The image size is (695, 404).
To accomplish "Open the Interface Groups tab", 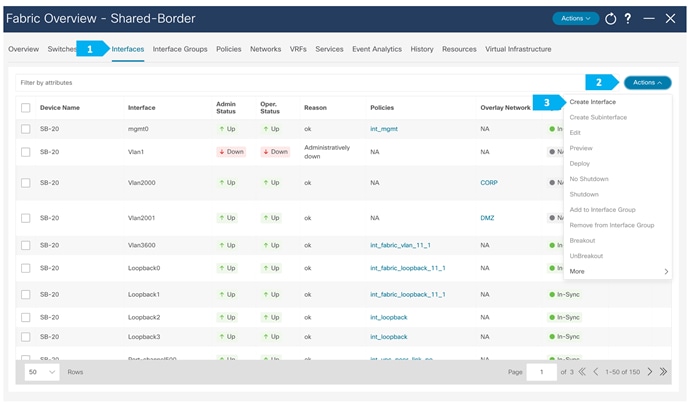I will click(x=180, y=49).
